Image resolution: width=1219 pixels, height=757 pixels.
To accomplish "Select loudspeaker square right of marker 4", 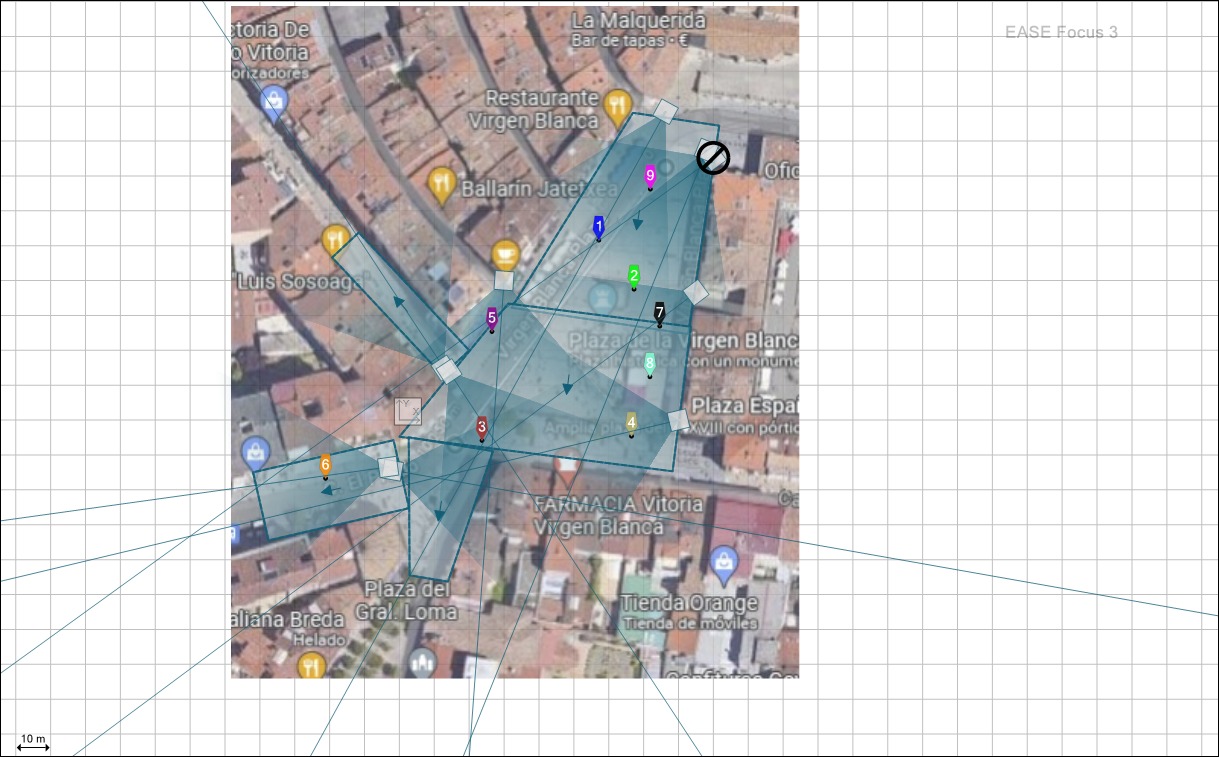I will click(x=679, y=420).
